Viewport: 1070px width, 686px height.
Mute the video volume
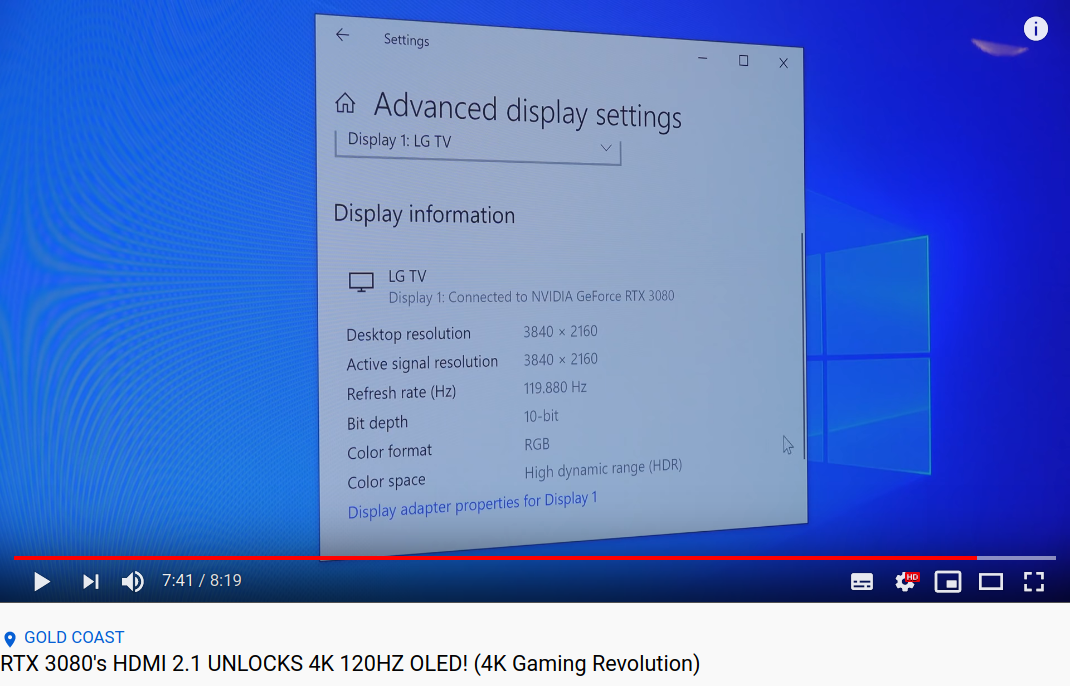[x=132, y=582]
